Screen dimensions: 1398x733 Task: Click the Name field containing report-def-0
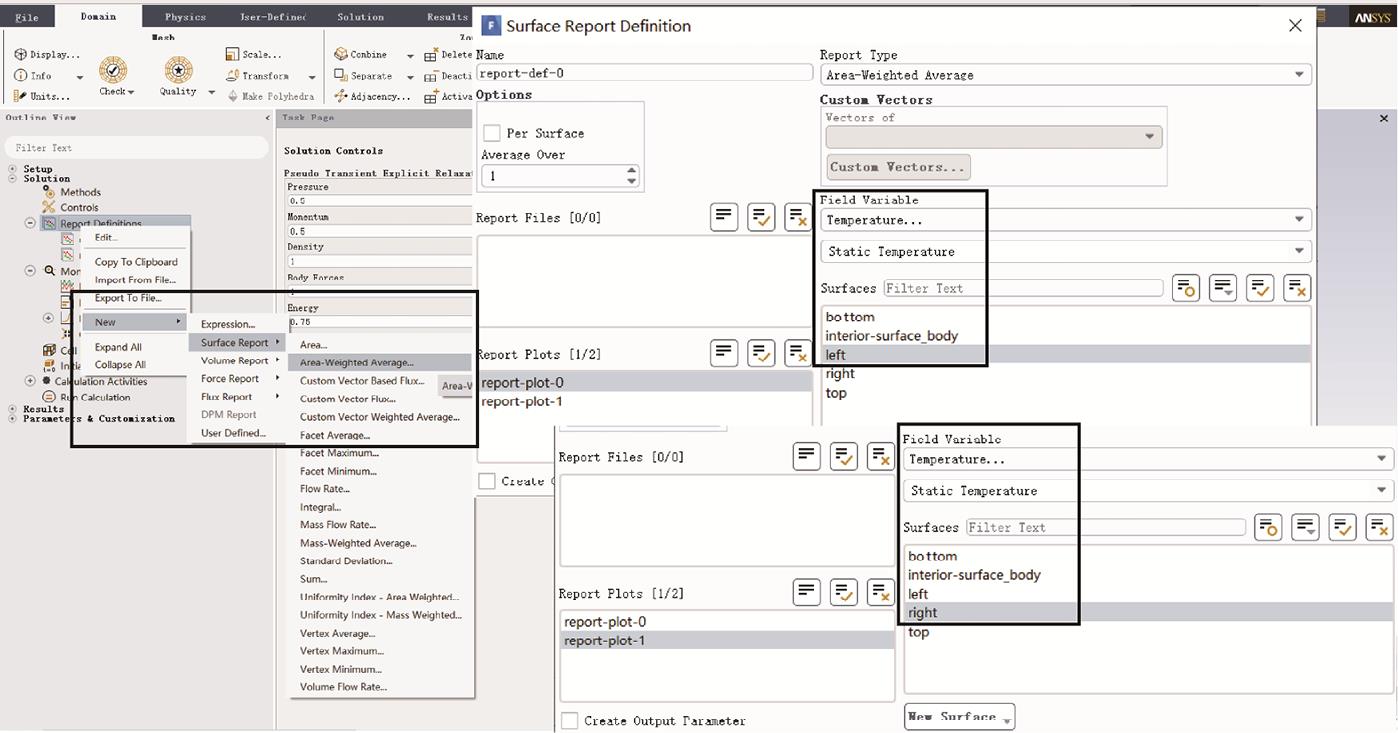coord(644,73)
